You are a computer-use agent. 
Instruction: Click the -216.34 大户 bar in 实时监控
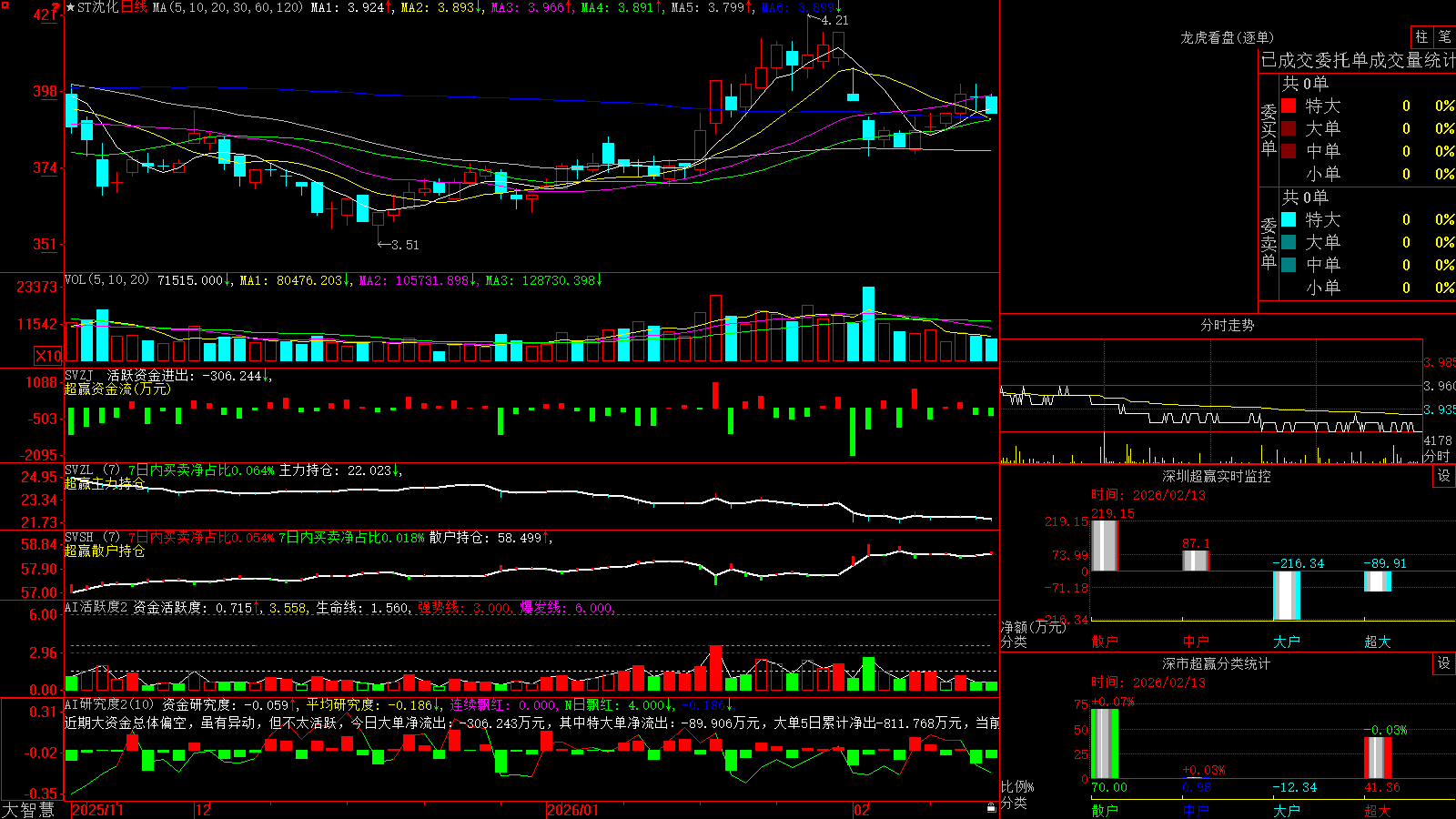pos(1287,596)
